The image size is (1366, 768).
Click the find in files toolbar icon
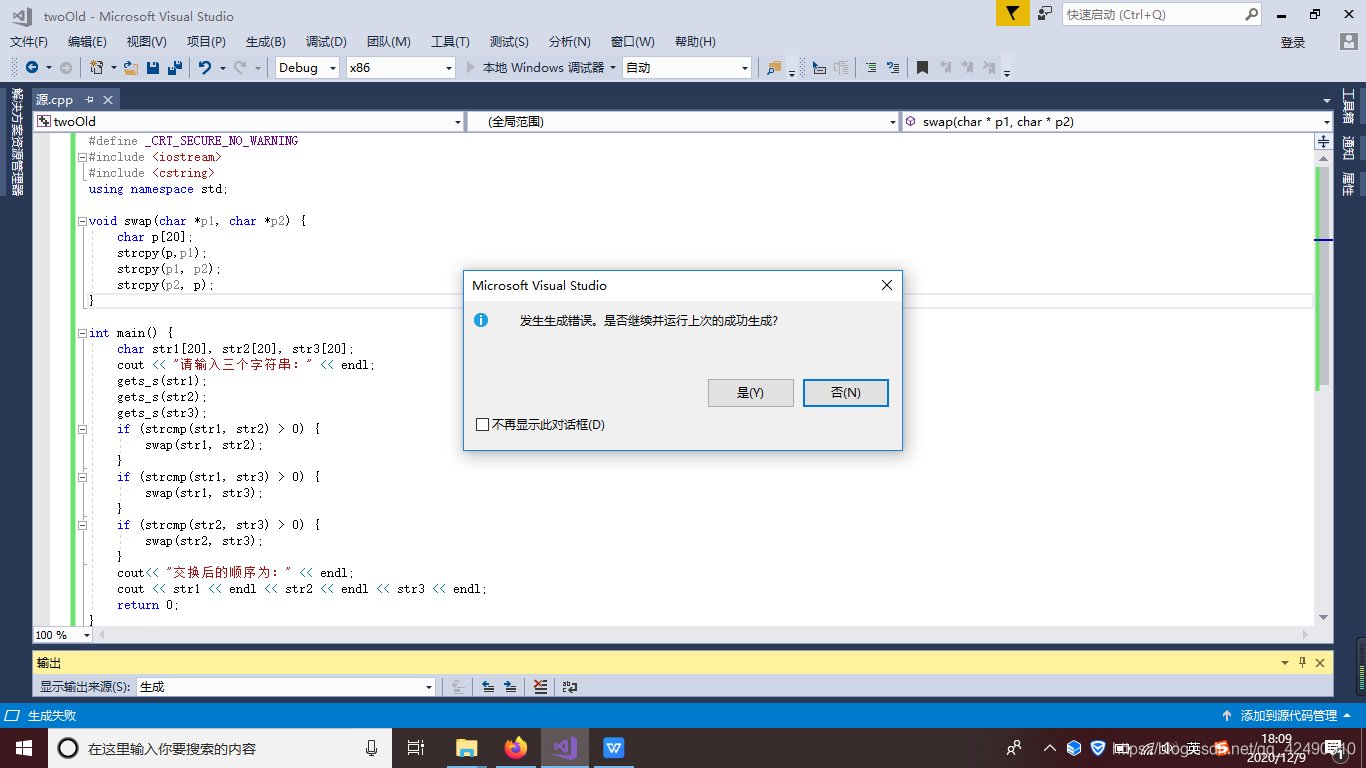click(x=773, y=67)
